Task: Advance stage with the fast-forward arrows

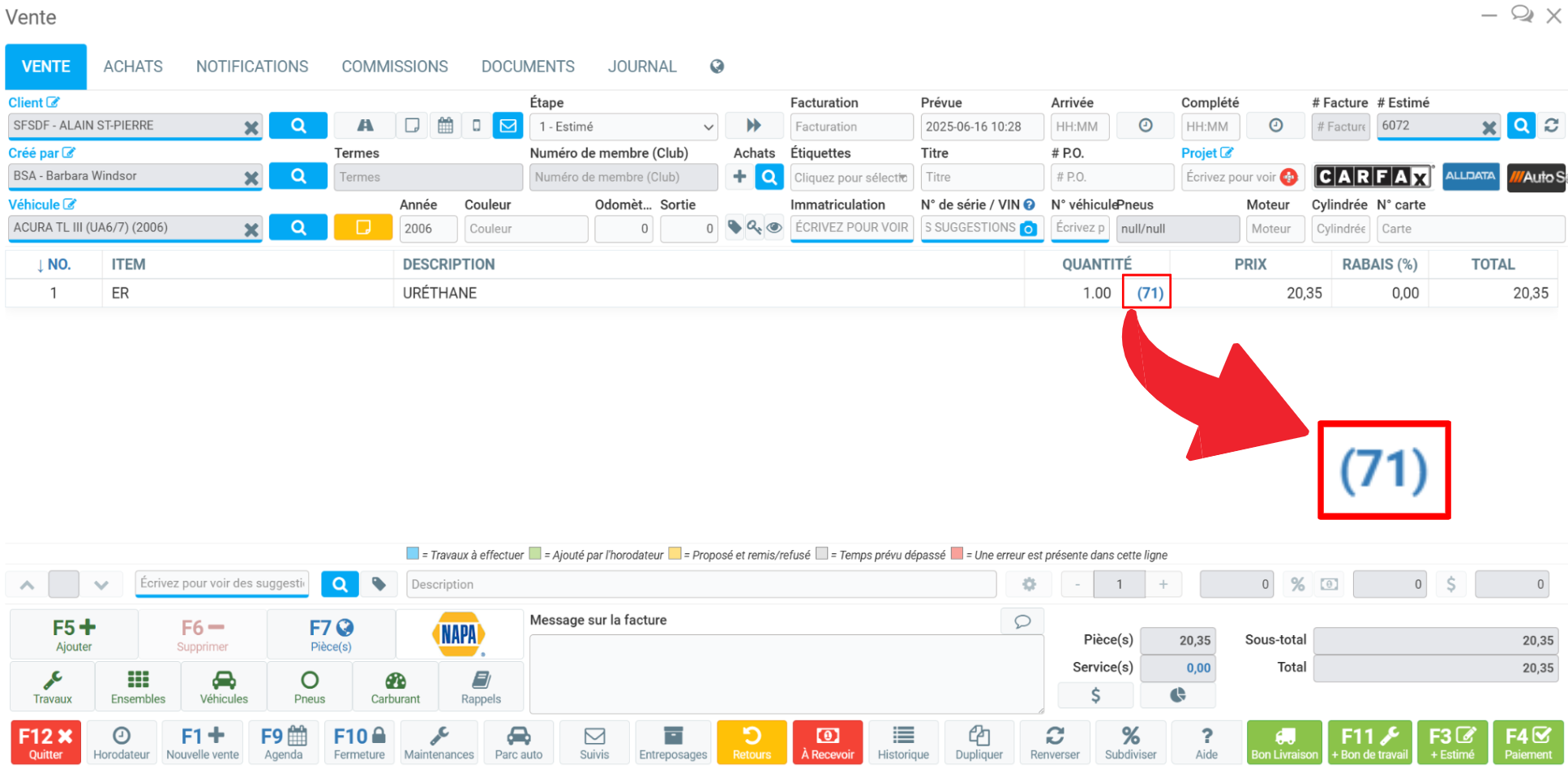Action: coord(753,126)
